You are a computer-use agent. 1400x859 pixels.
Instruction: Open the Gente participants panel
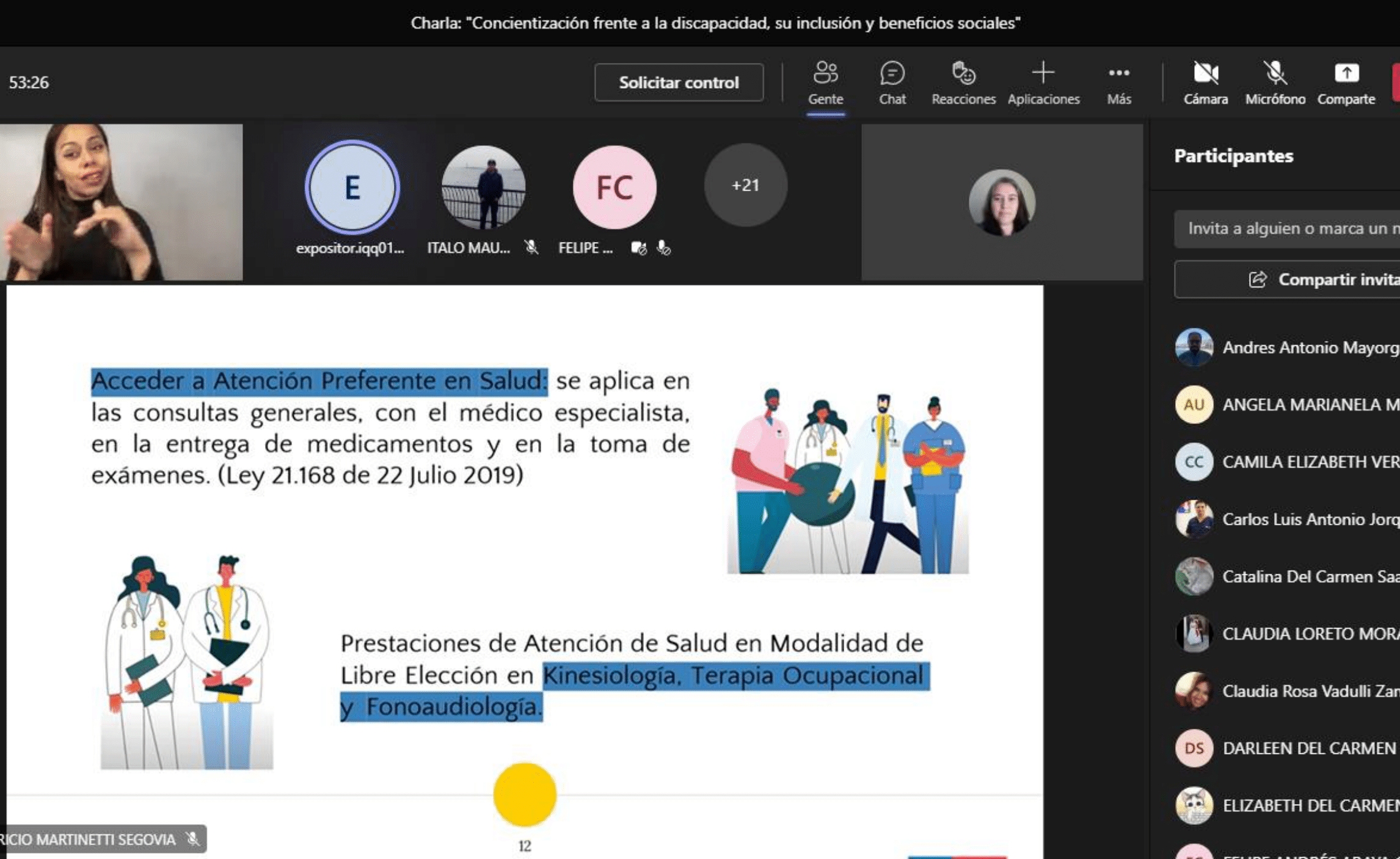coord(825,83)
